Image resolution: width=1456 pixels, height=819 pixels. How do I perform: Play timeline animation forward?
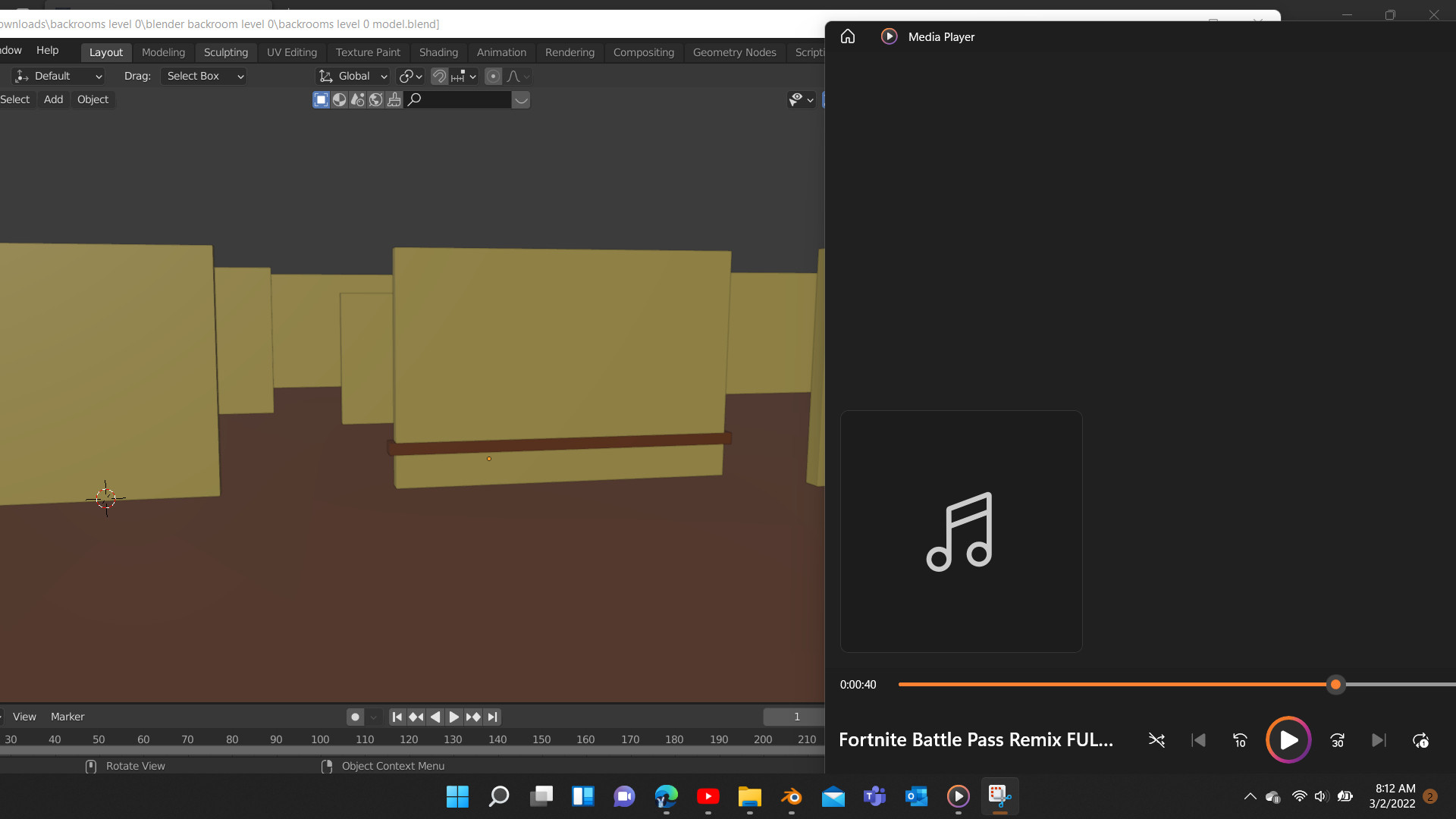(x=453, y=717)
